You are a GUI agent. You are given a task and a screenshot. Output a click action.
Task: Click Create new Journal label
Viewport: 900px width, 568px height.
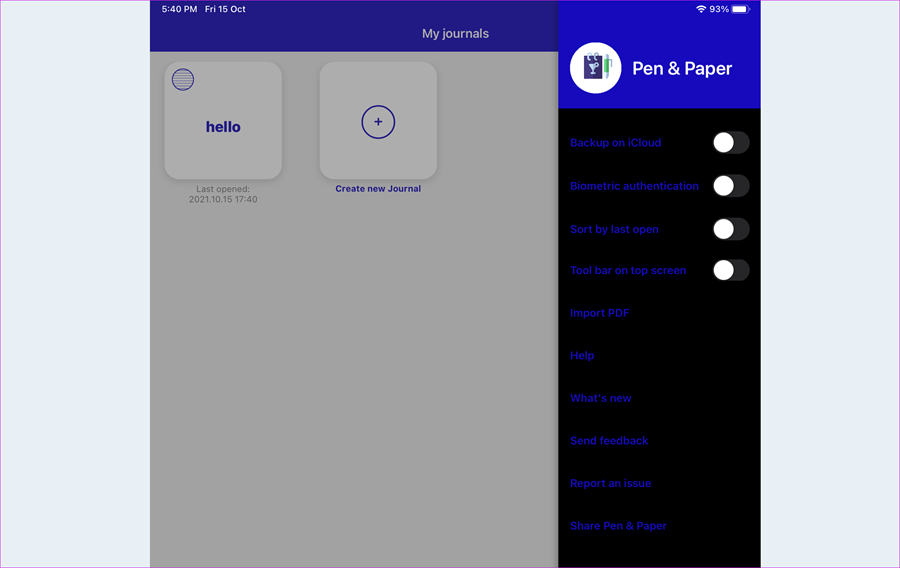(378, 189)
